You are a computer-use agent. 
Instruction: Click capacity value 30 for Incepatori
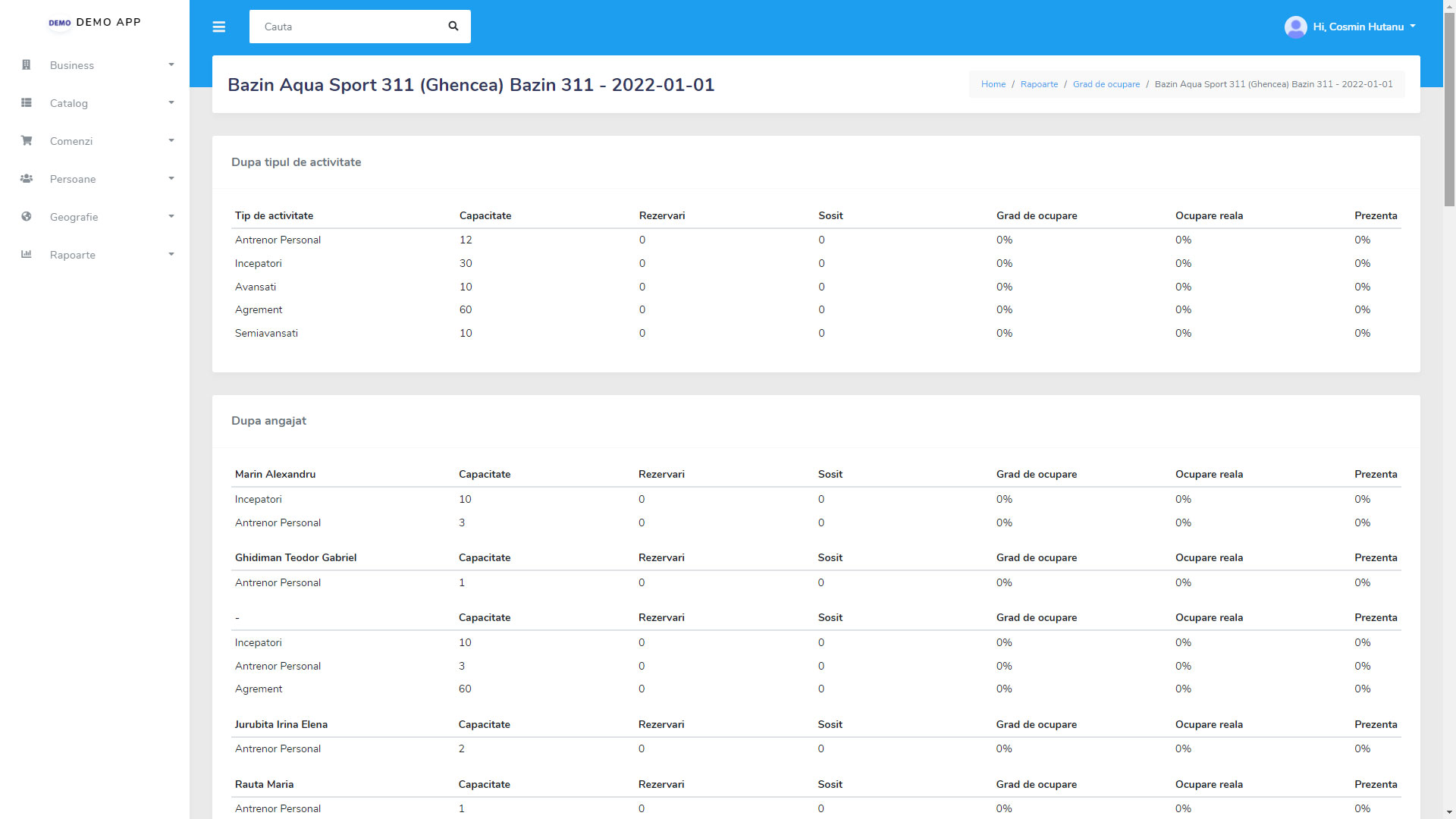(466, 263)
